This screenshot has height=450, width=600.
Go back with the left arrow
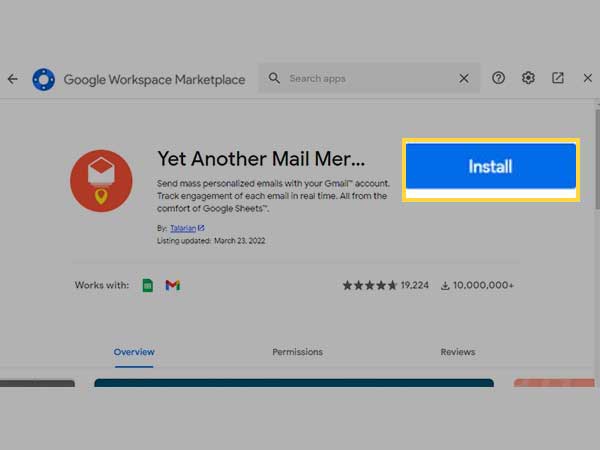[x=13, y=79]
